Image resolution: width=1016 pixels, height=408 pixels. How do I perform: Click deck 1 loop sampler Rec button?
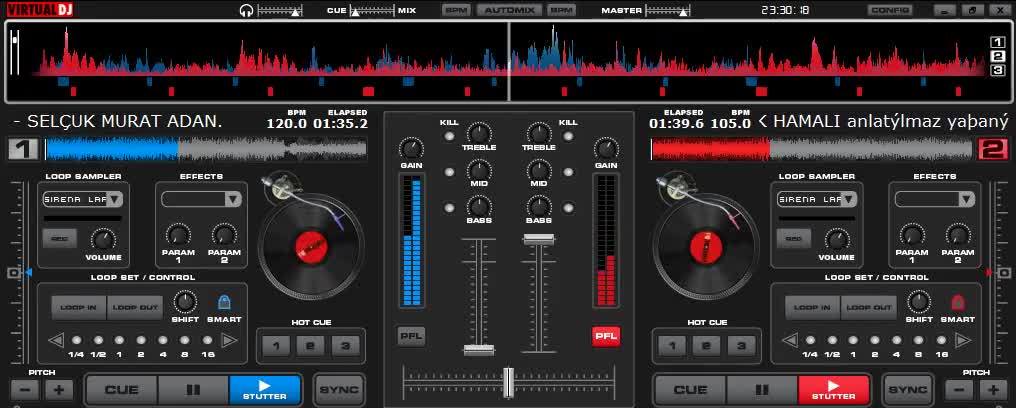coord(60,238)
